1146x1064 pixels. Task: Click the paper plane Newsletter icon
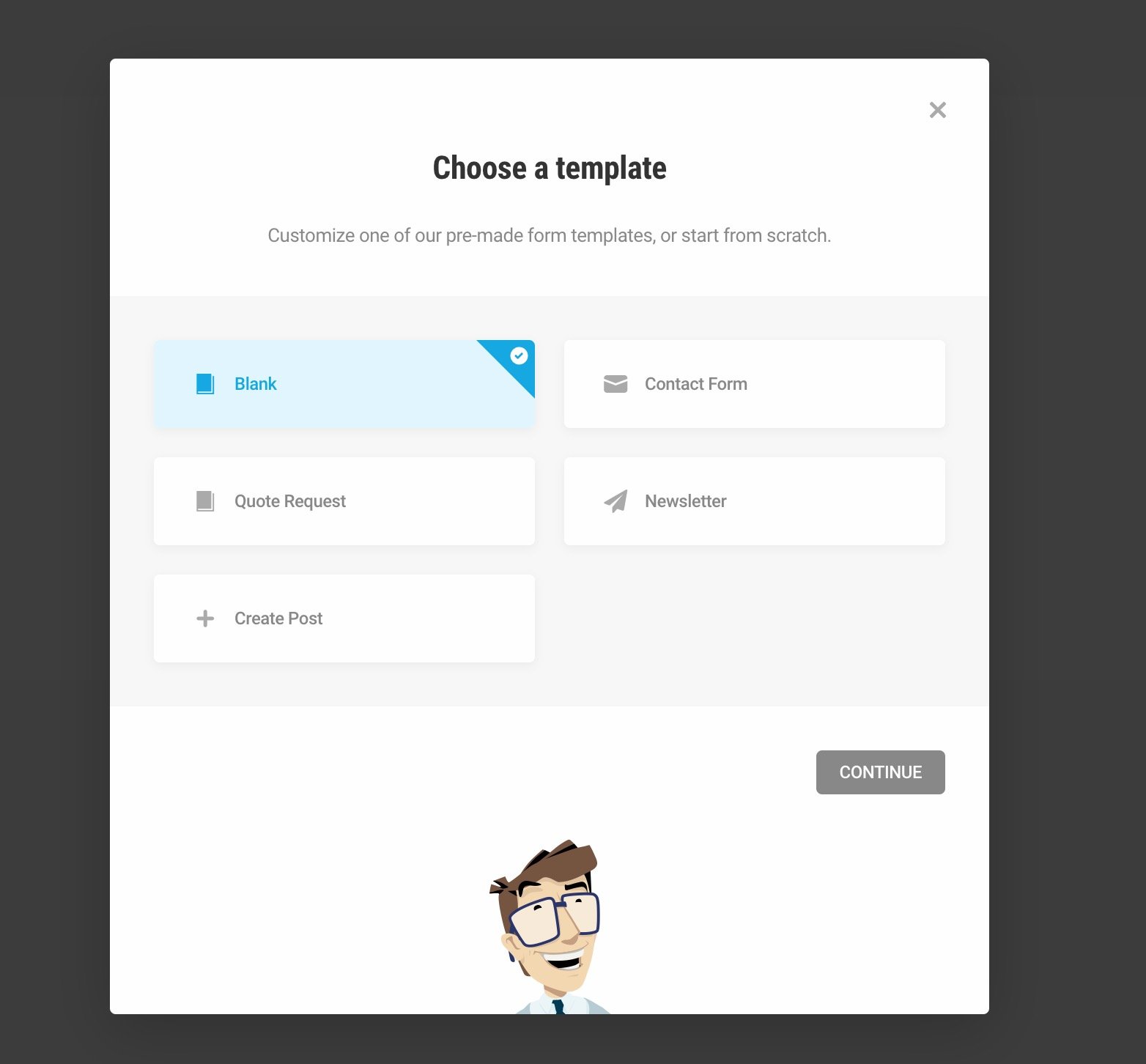point(615,501)
